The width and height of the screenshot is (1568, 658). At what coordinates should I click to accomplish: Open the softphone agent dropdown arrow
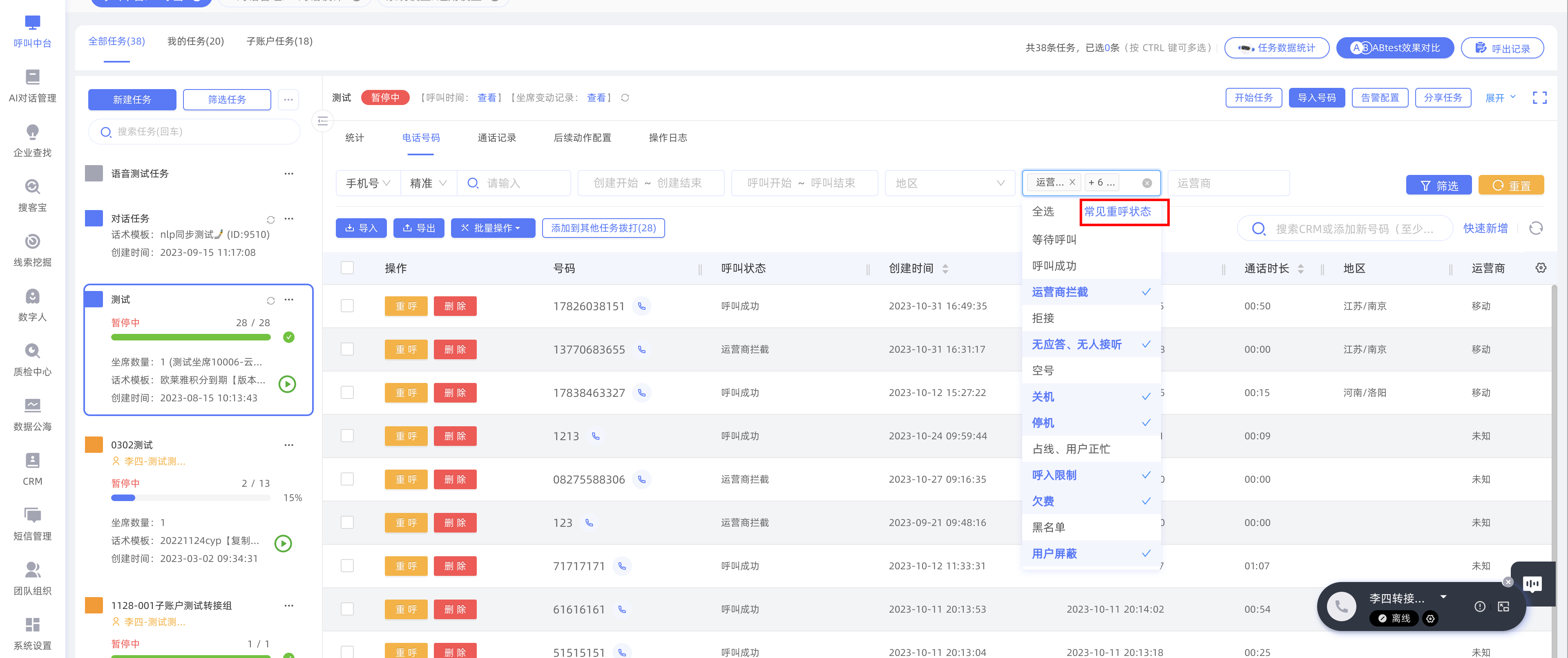click(1443, 597)
